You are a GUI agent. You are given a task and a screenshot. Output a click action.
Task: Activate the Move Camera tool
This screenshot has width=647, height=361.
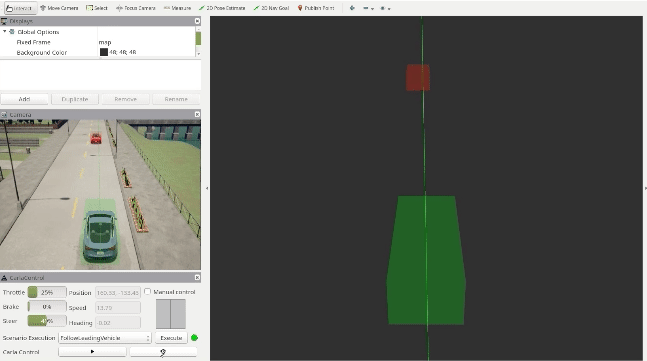click(x=59, y=8)
